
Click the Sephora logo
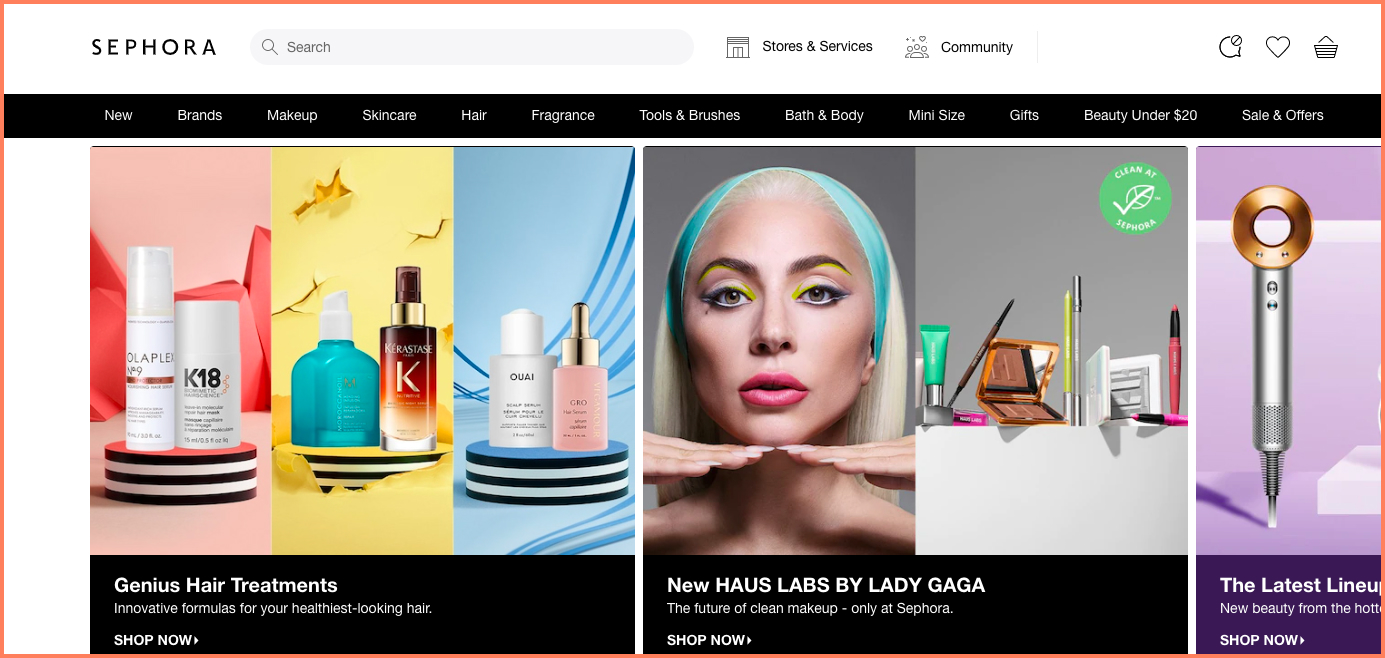click(153, 47)
